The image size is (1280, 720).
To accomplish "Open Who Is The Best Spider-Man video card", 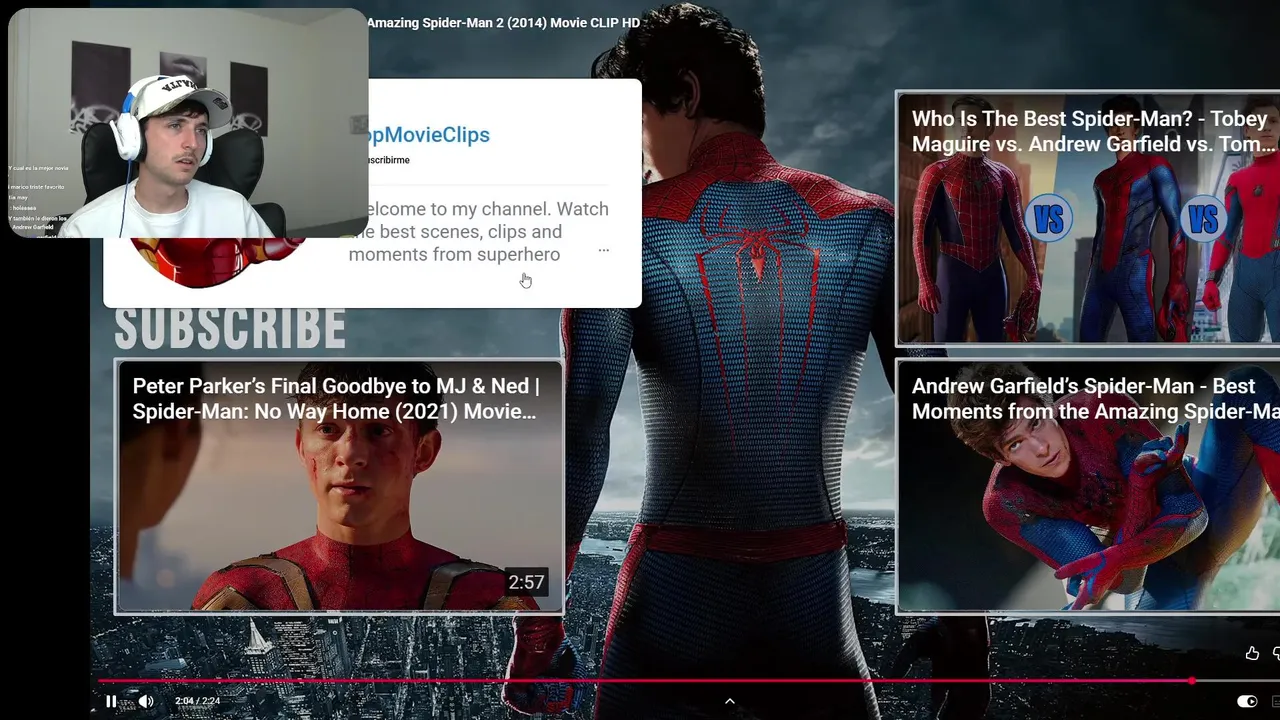I will point(1088,218).
